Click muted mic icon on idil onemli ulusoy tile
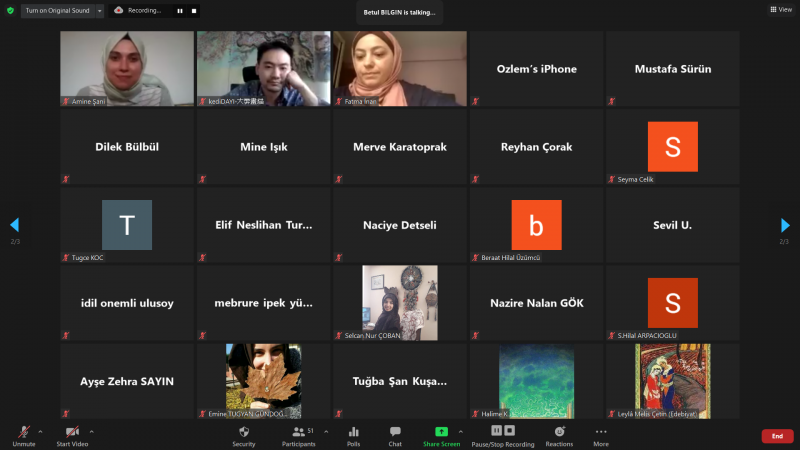The height and width of the screenshot is (450, 800). (x=66, y=335)
